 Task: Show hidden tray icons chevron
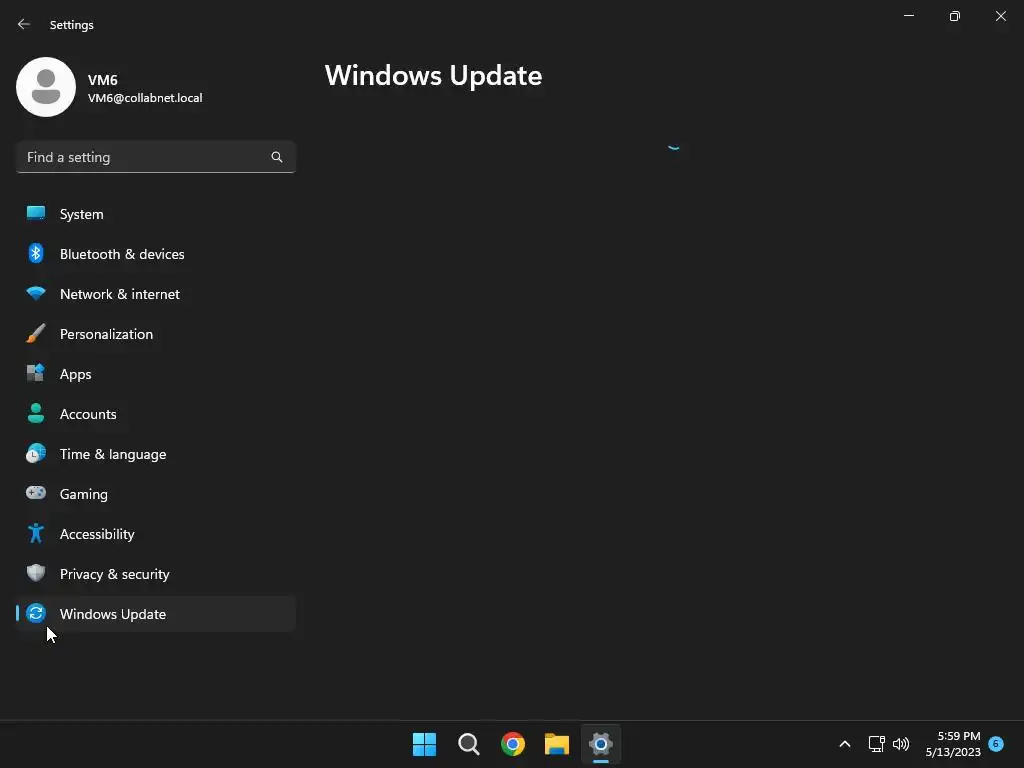(x=844, y=744)
